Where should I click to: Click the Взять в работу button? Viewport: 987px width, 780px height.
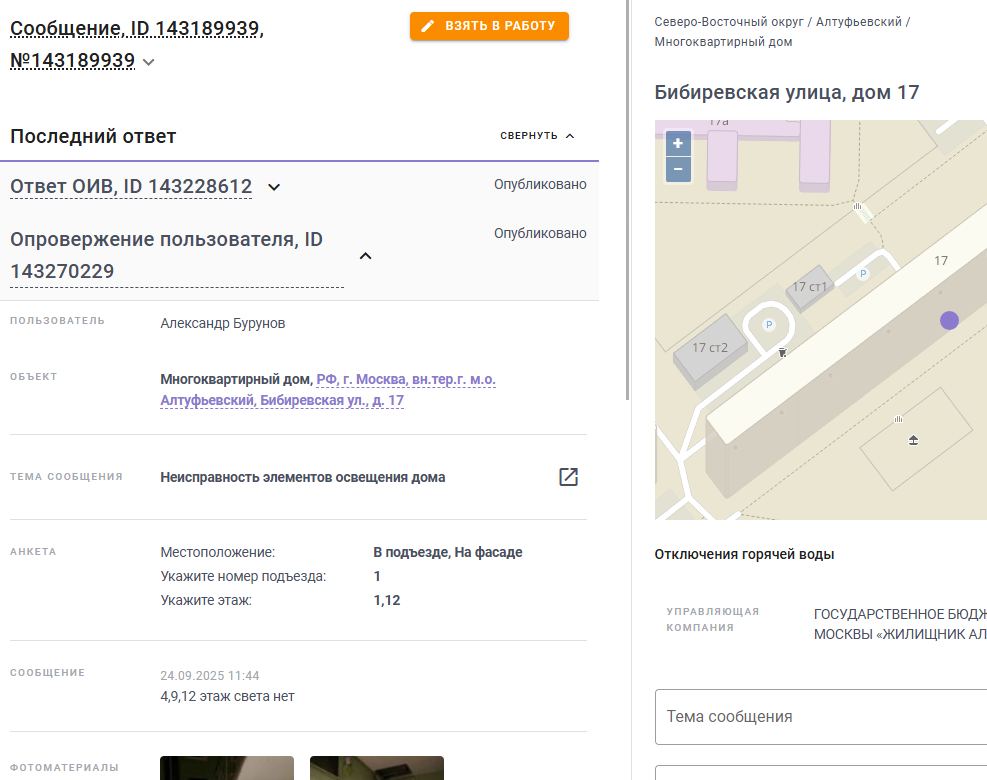pos(489,26)
